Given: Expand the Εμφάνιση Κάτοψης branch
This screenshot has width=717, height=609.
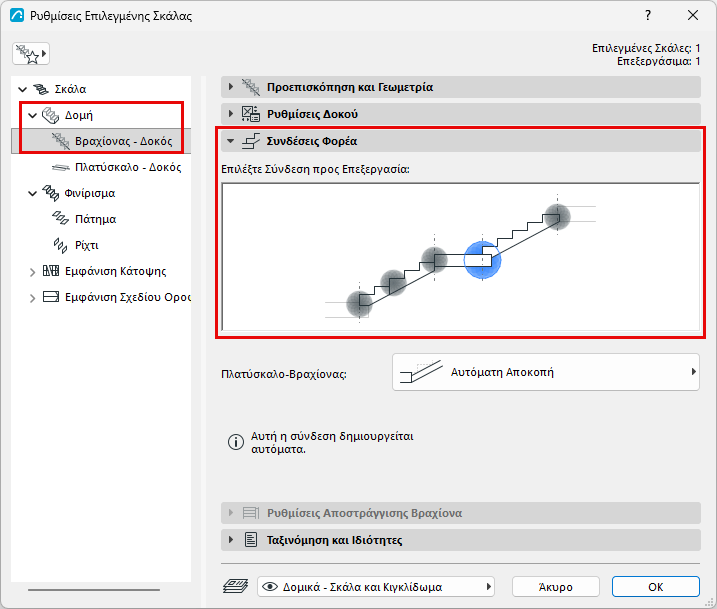Looking at the screenshot, I should [x=32, y=272].
